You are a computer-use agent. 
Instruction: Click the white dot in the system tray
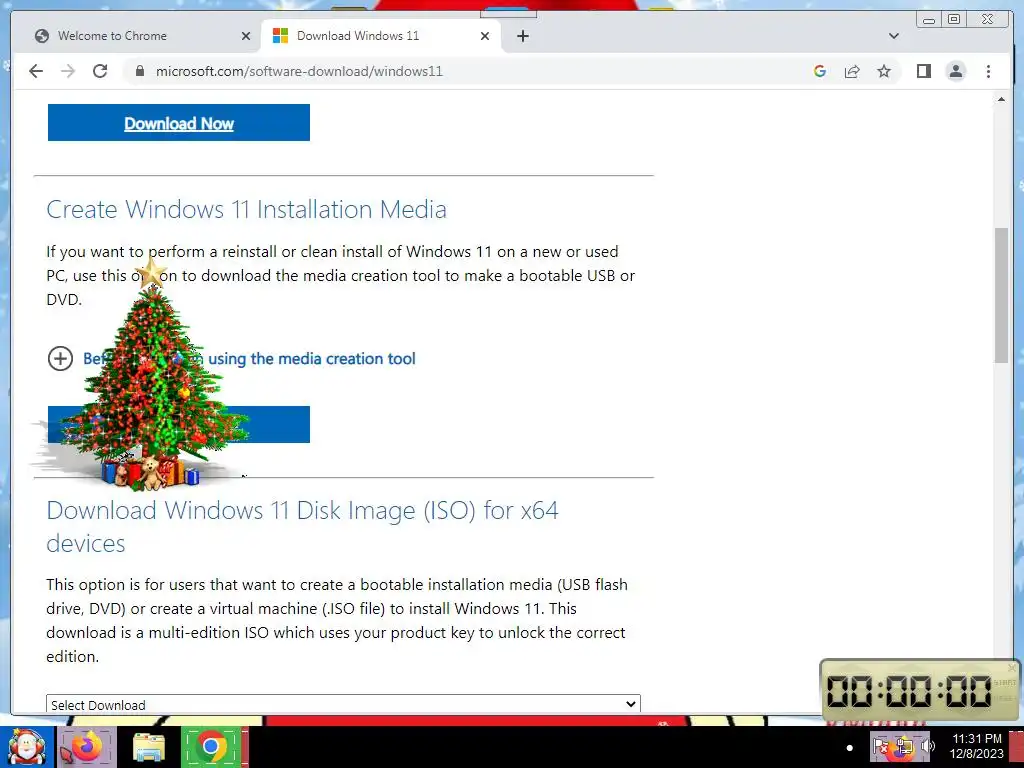[849, 748]
